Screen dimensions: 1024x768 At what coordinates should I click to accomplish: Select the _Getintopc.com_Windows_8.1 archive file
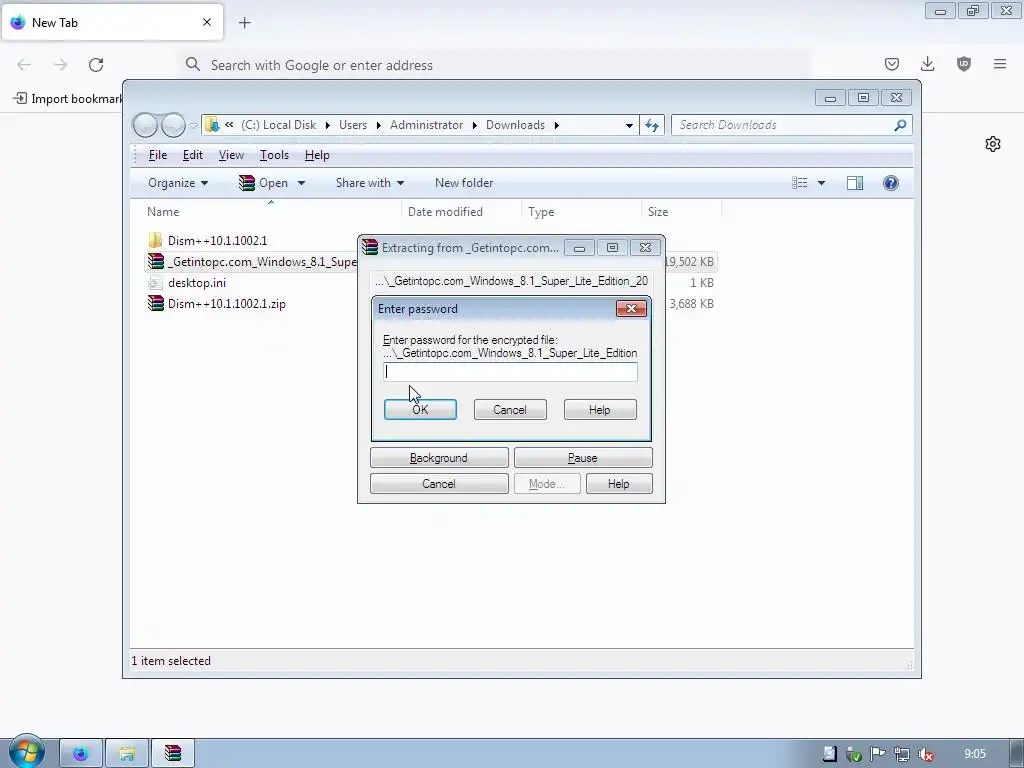[261, 262]
